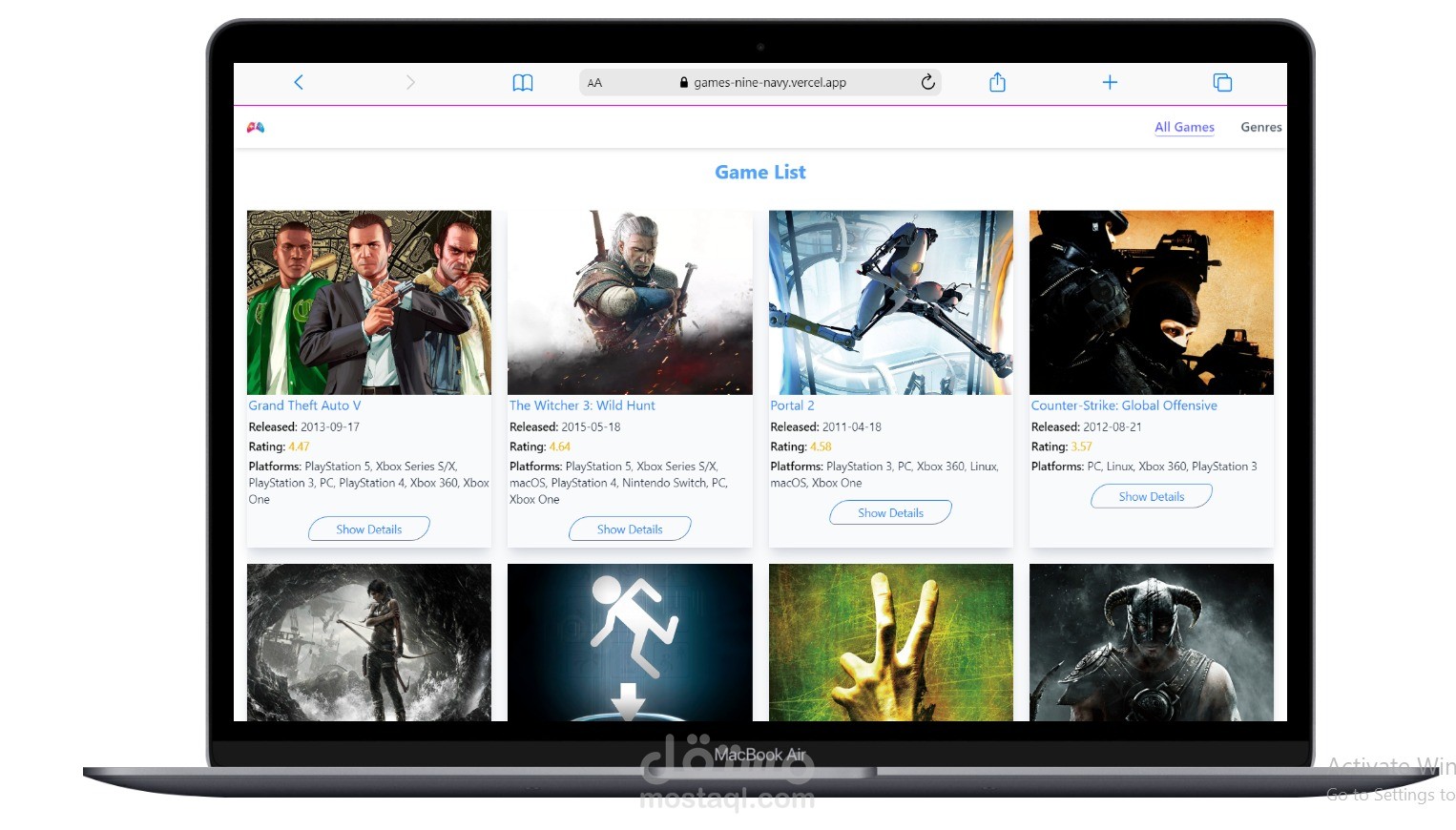
Task: Click the Platforms text of Grand Theft Auto V
Action: pos(369,483)
